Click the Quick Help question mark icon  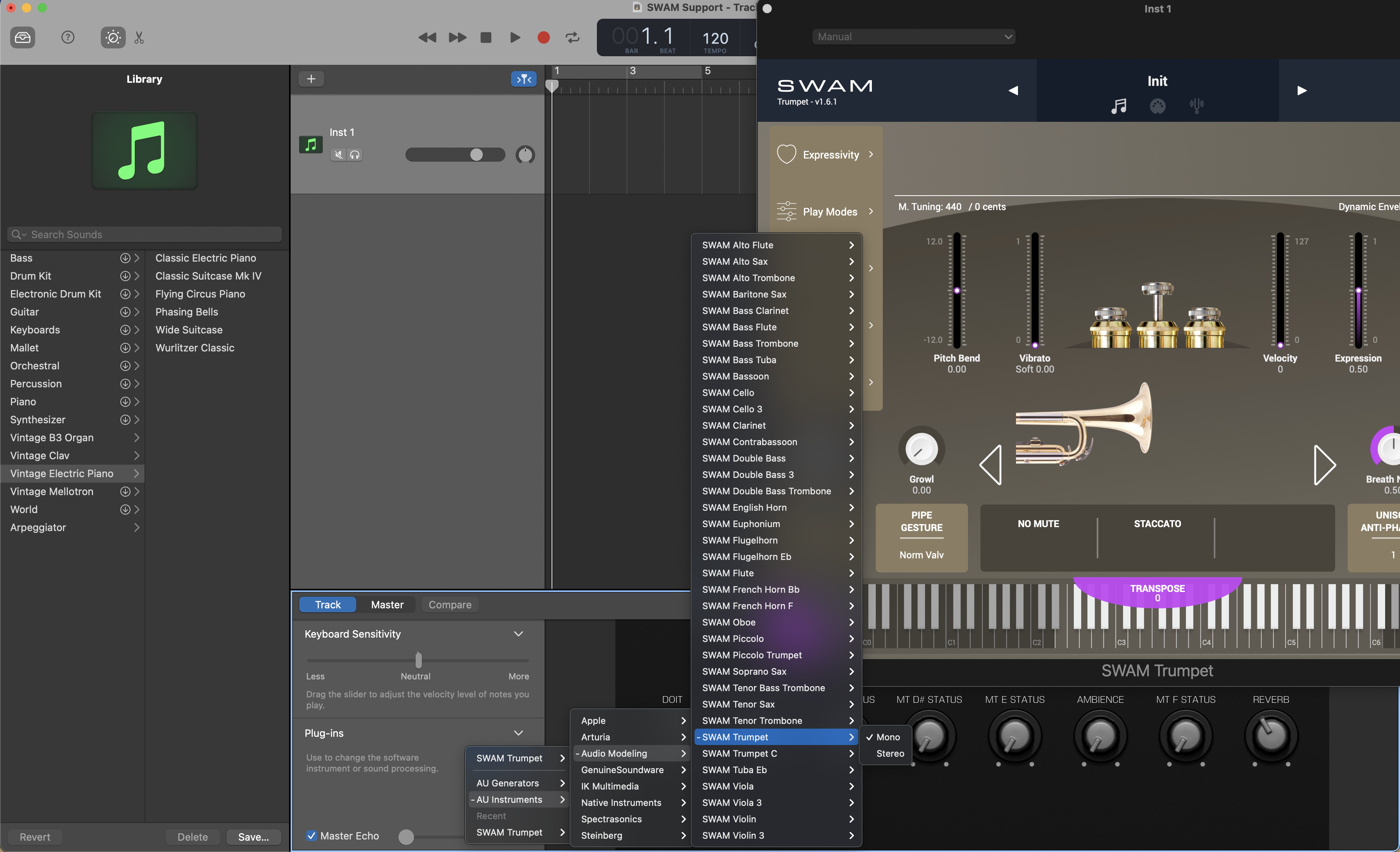tap(68, 37)
